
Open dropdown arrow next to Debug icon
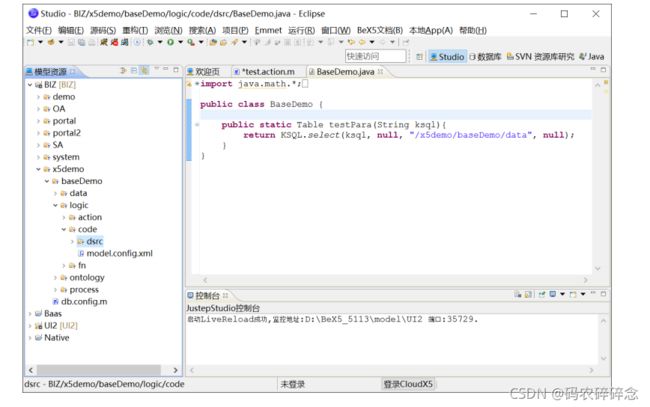coord(160,42)
